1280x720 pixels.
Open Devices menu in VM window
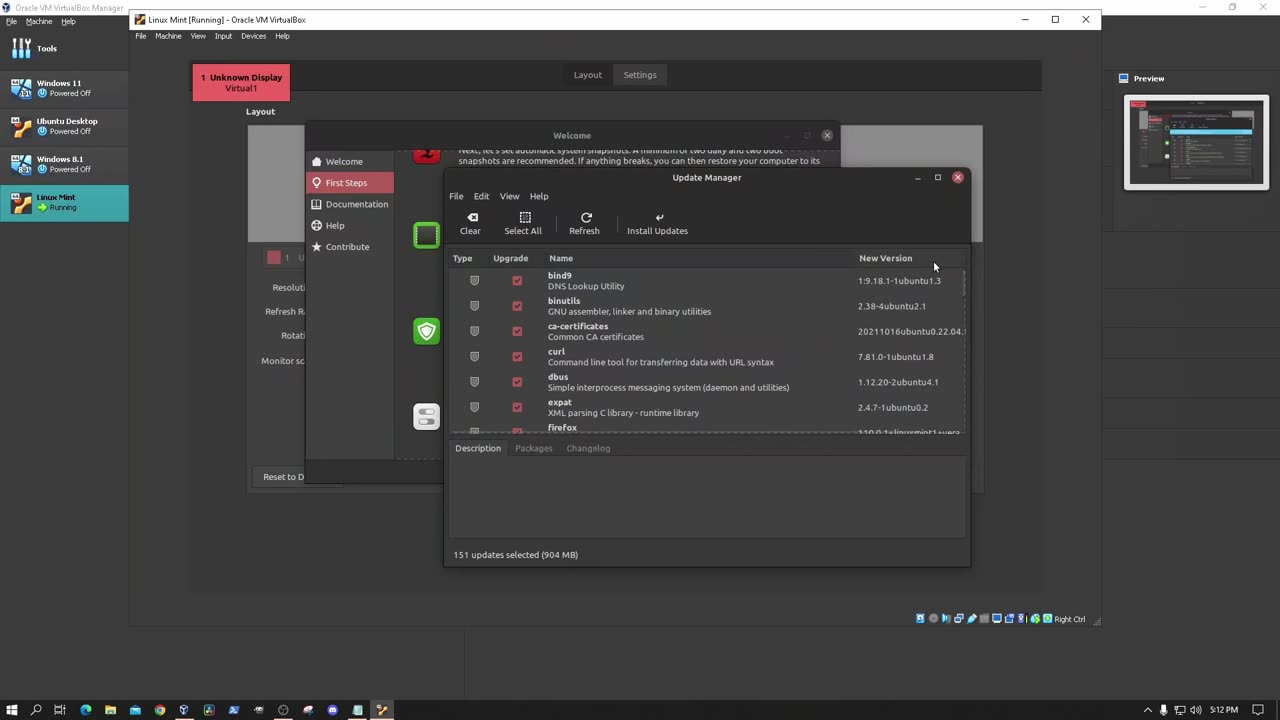(254, 36)
